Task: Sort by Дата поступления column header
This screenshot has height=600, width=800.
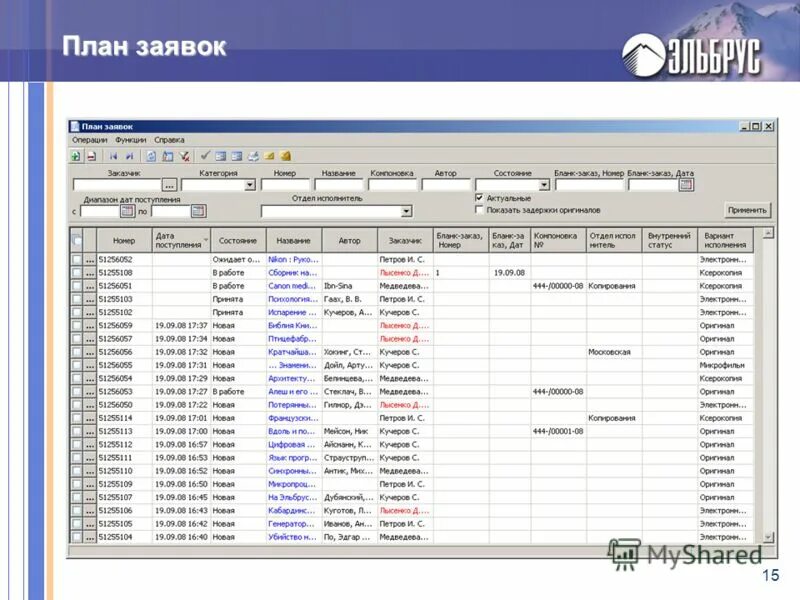Action: pyautogui.click(x=181, y=240)
